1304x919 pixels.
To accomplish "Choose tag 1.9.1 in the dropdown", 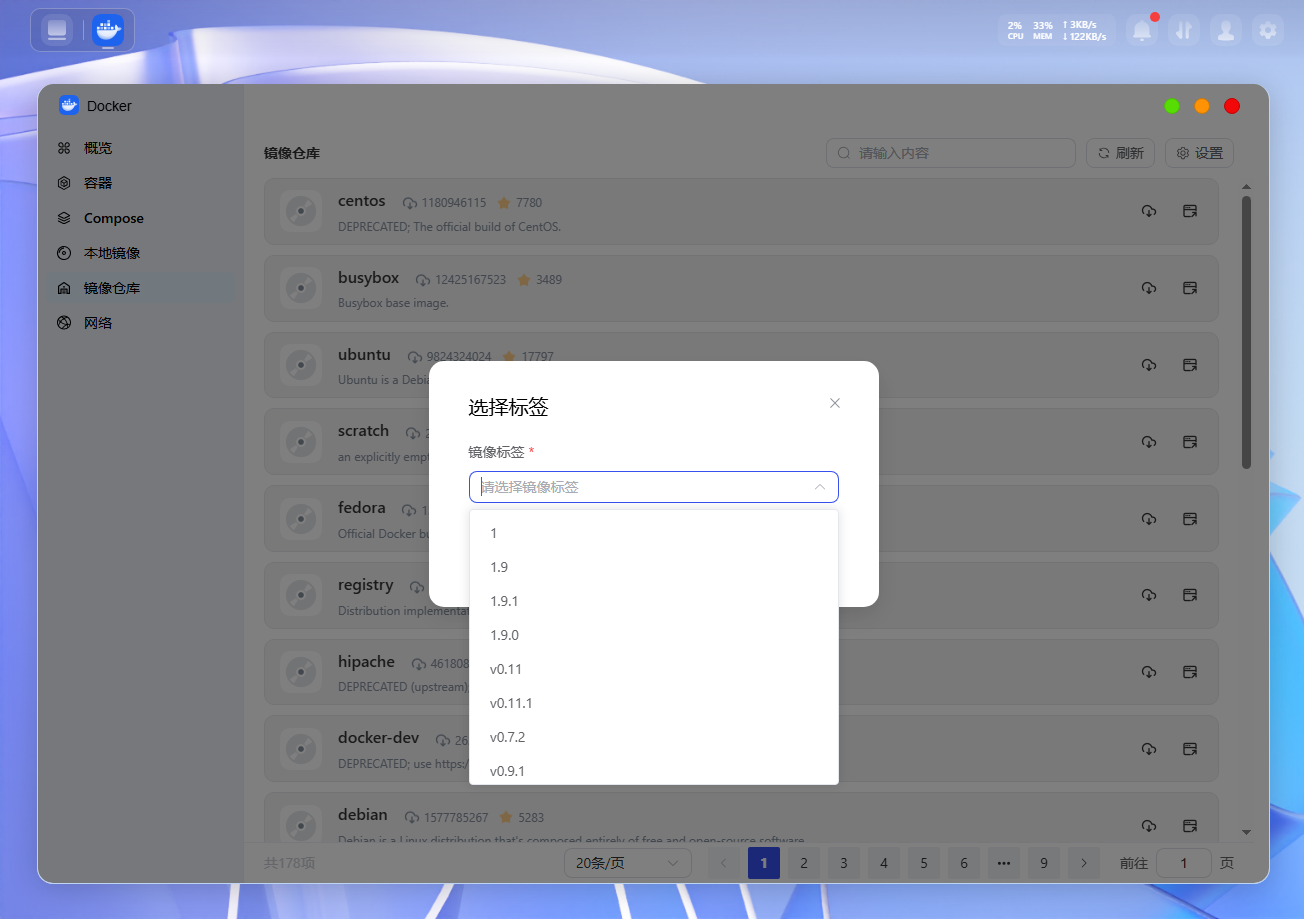I will point(654,601).
